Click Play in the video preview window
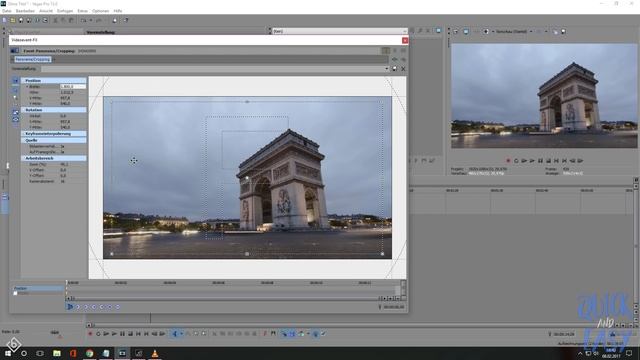 (532, 161)
